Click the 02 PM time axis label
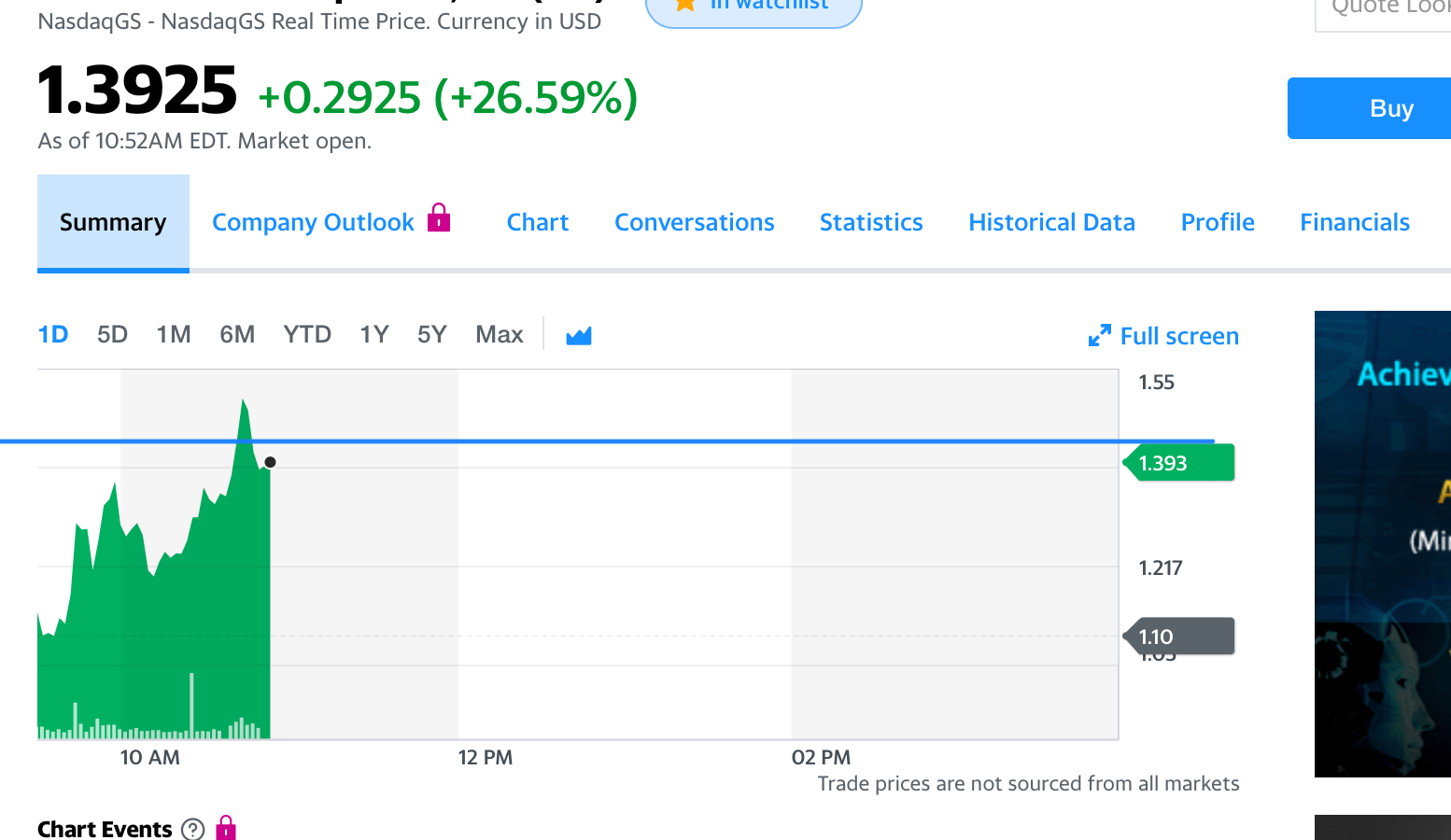The image size is (1451, 840). 822,757
